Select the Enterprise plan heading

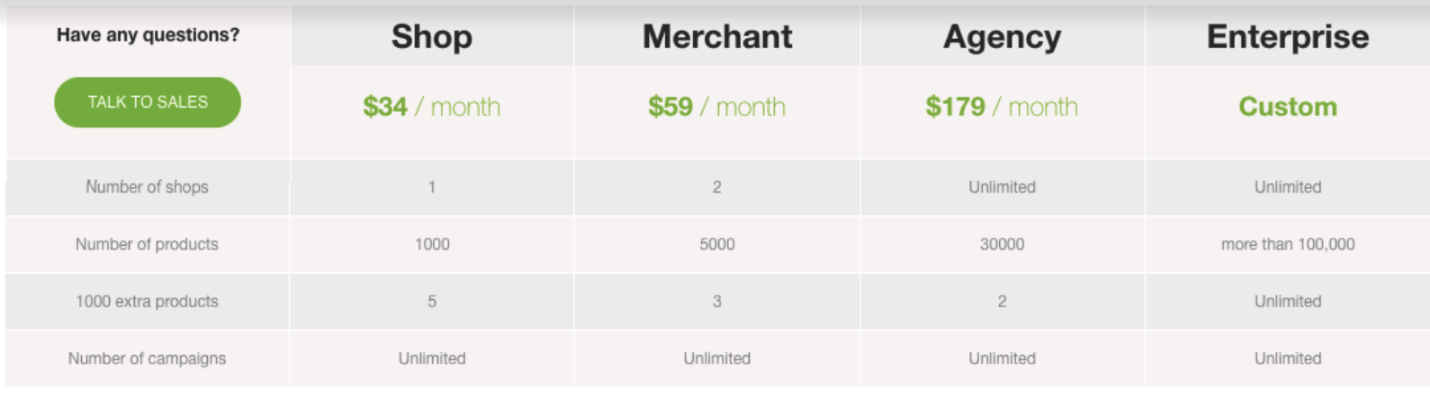pyautogui.click(x=1288, y=37)
